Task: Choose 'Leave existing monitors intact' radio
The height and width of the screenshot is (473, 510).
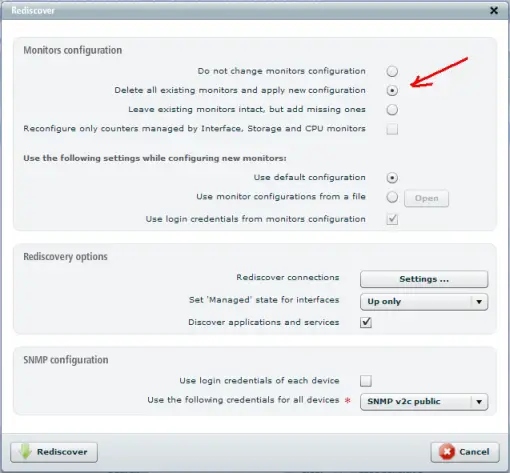Action: [x=392, y=110]
